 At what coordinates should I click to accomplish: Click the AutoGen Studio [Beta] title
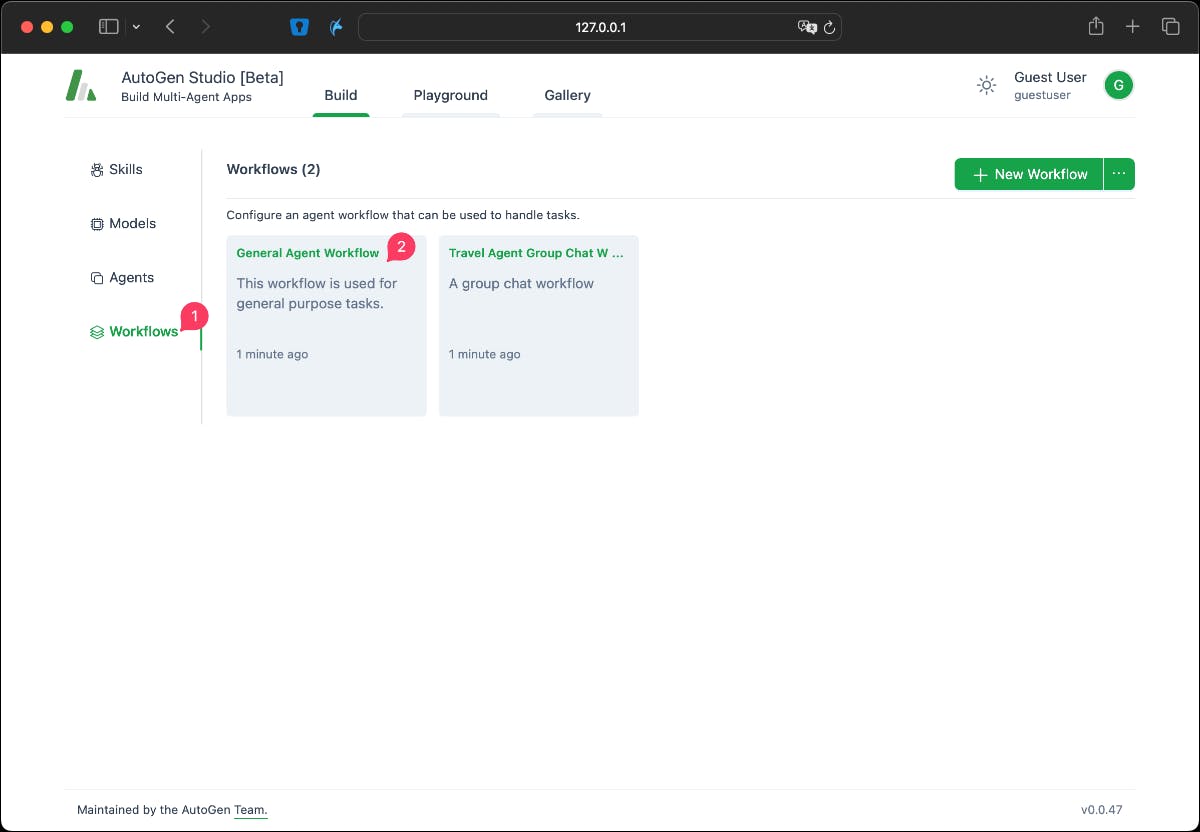[202, 77]
